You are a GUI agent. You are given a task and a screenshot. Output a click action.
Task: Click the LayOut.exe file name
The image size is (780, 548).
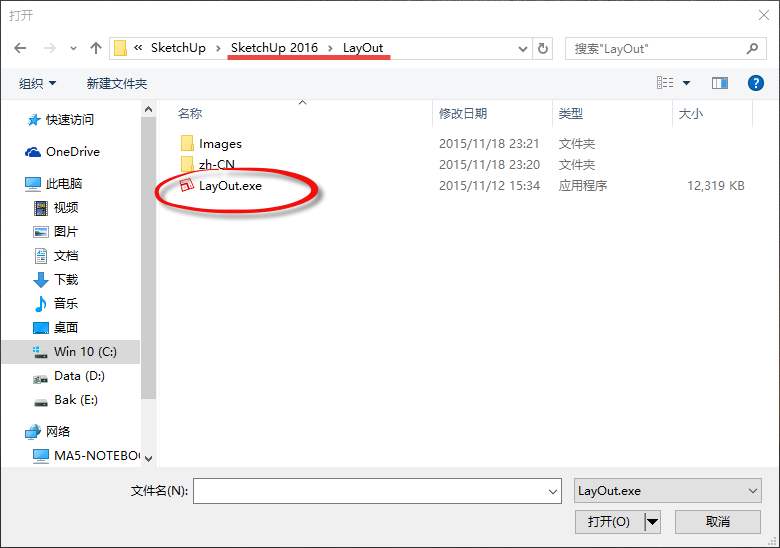[x=230, y=185]
